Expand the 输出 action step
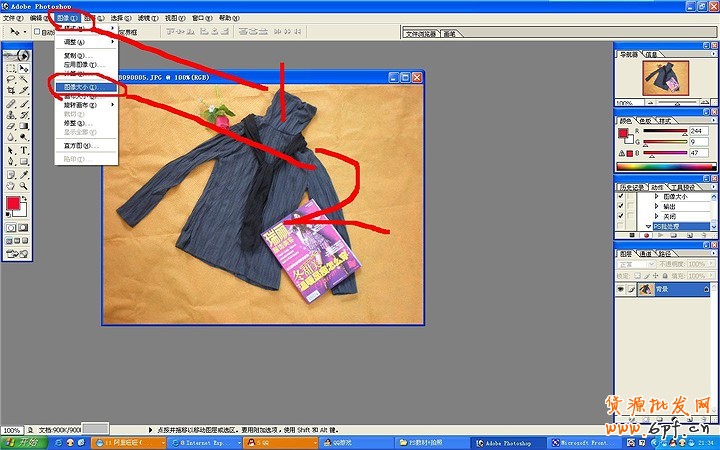 coord(656,206)
